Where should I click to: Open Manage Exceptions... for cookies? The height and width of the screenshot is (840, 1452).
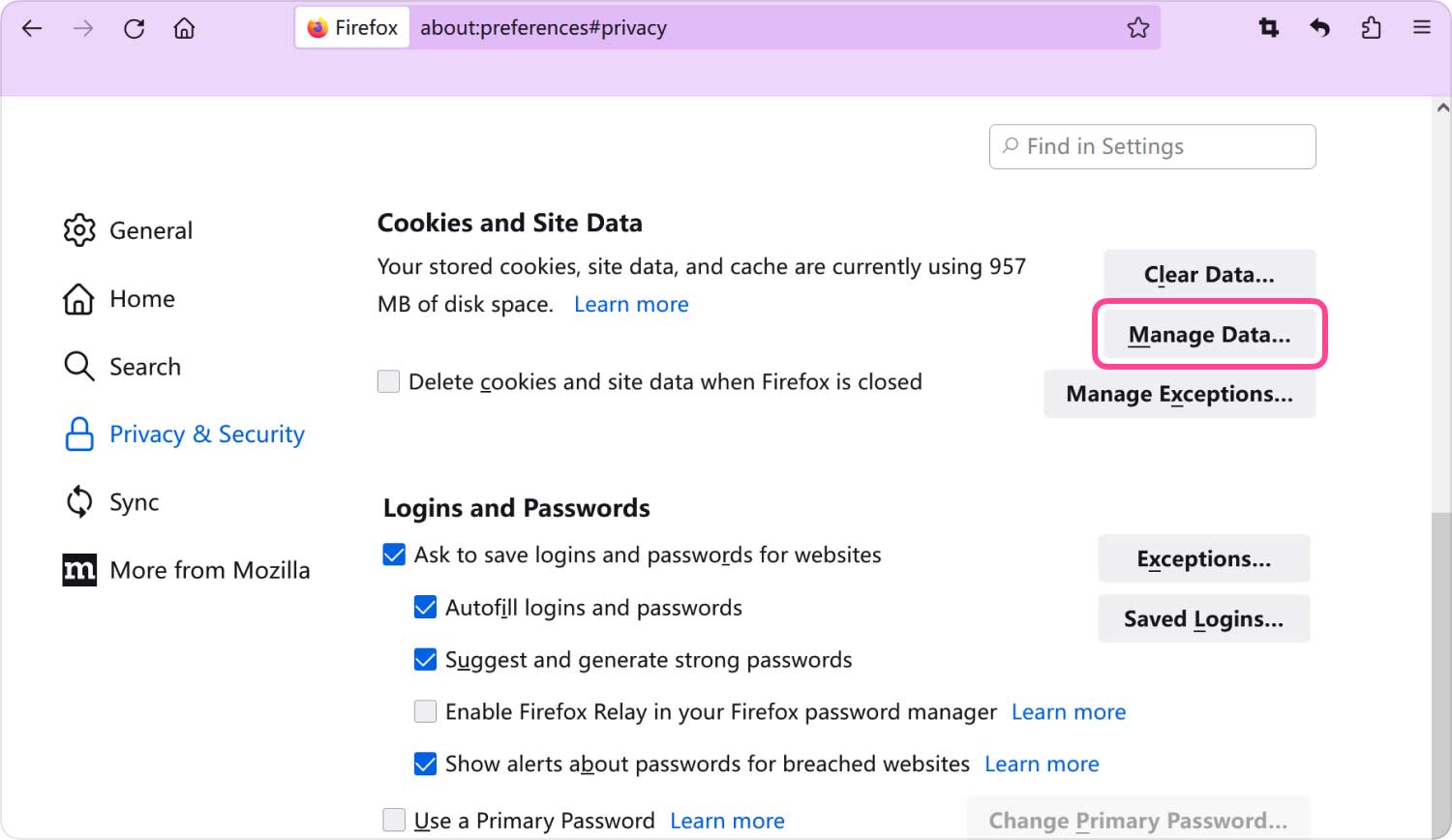tap(1179, 394)
